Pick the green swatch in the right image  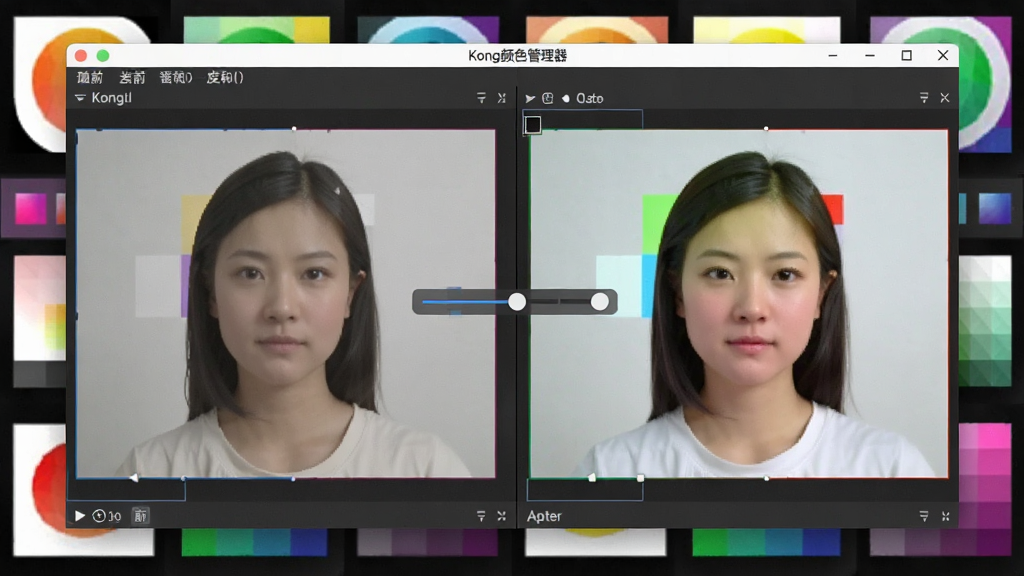pyautogui.click(x=658, y=224)
